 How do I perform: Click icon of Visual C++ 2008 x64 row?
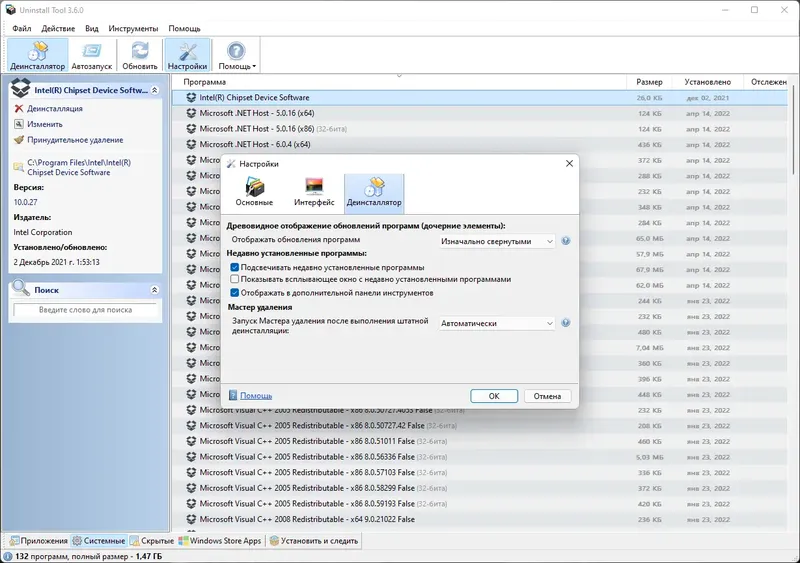coord(191,519)
